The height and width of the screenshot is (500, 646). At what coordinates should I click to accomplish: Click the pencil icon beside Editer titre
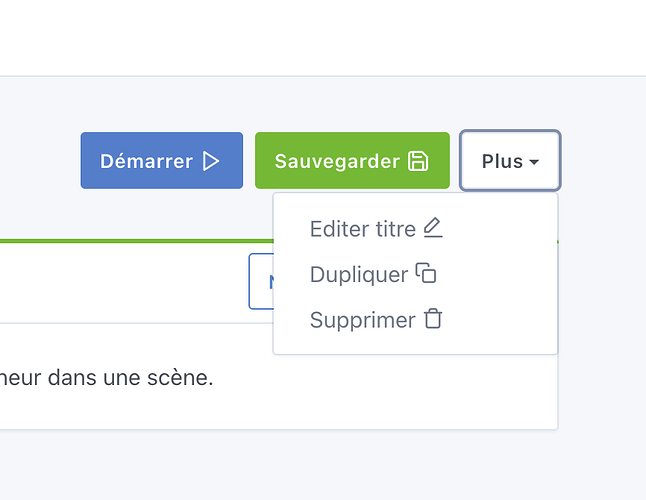coord(432,229)
